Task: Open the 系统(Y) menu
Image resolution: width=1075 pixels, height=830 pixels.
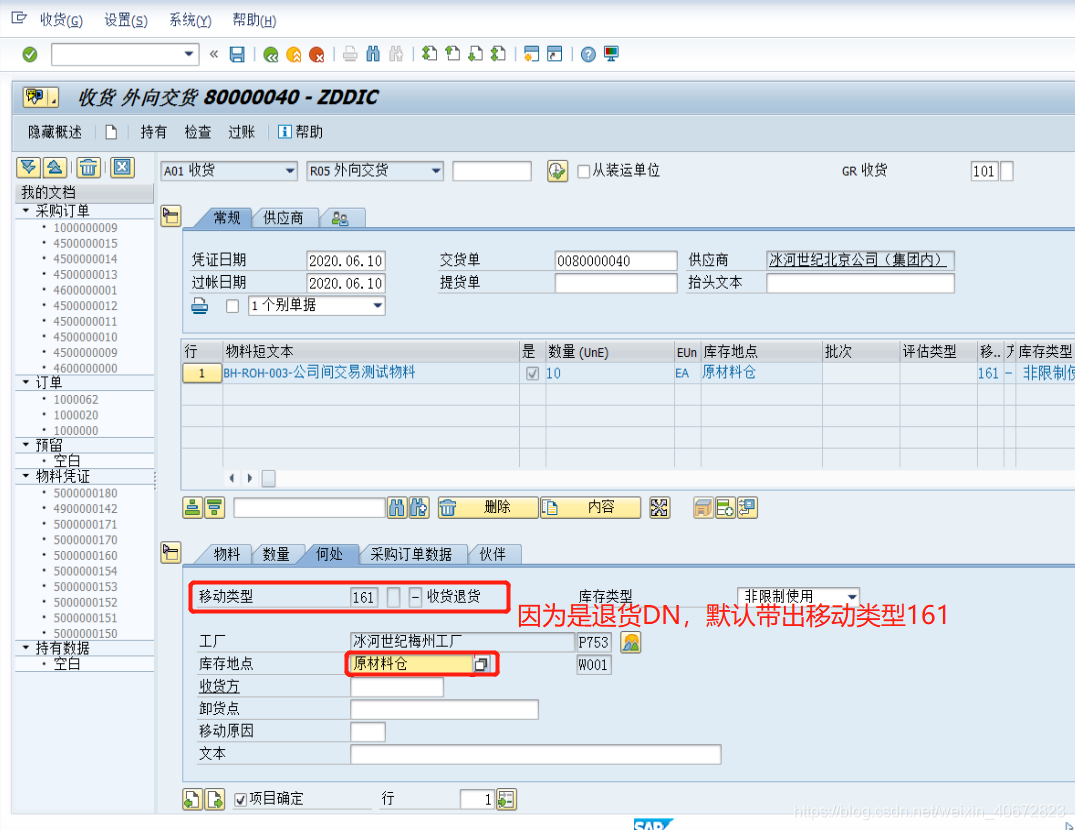Action: pos(190,20)
